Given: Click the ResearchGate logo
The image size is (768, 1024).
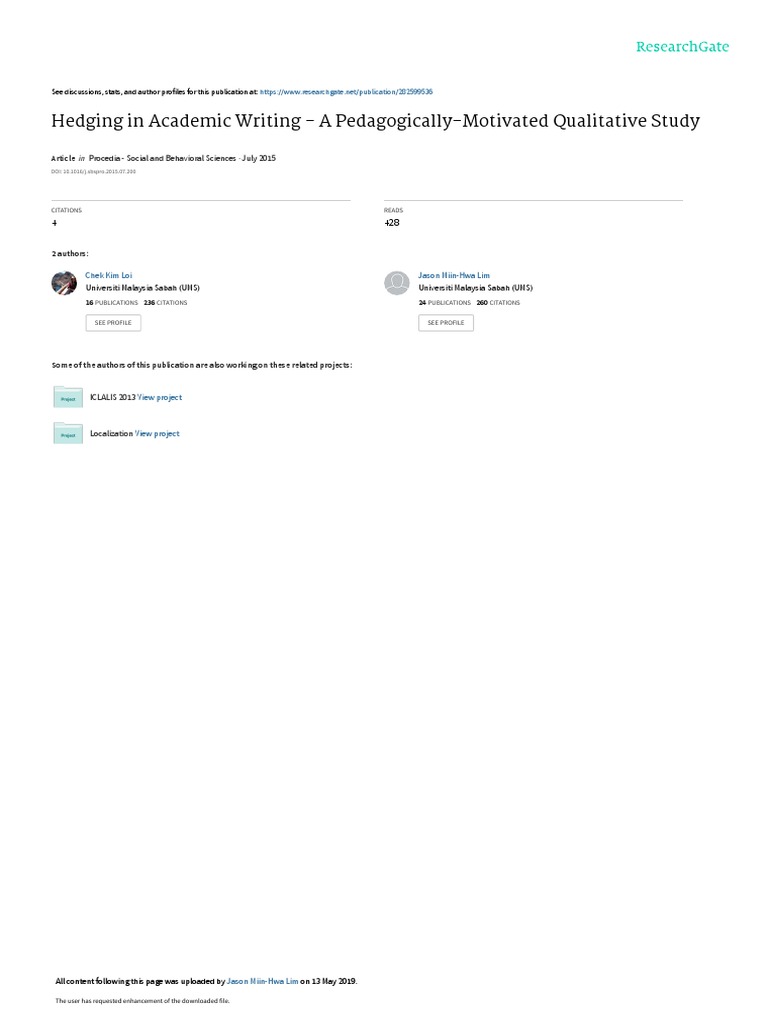Looking at the screenshot, I should click(x=682, y=47).
